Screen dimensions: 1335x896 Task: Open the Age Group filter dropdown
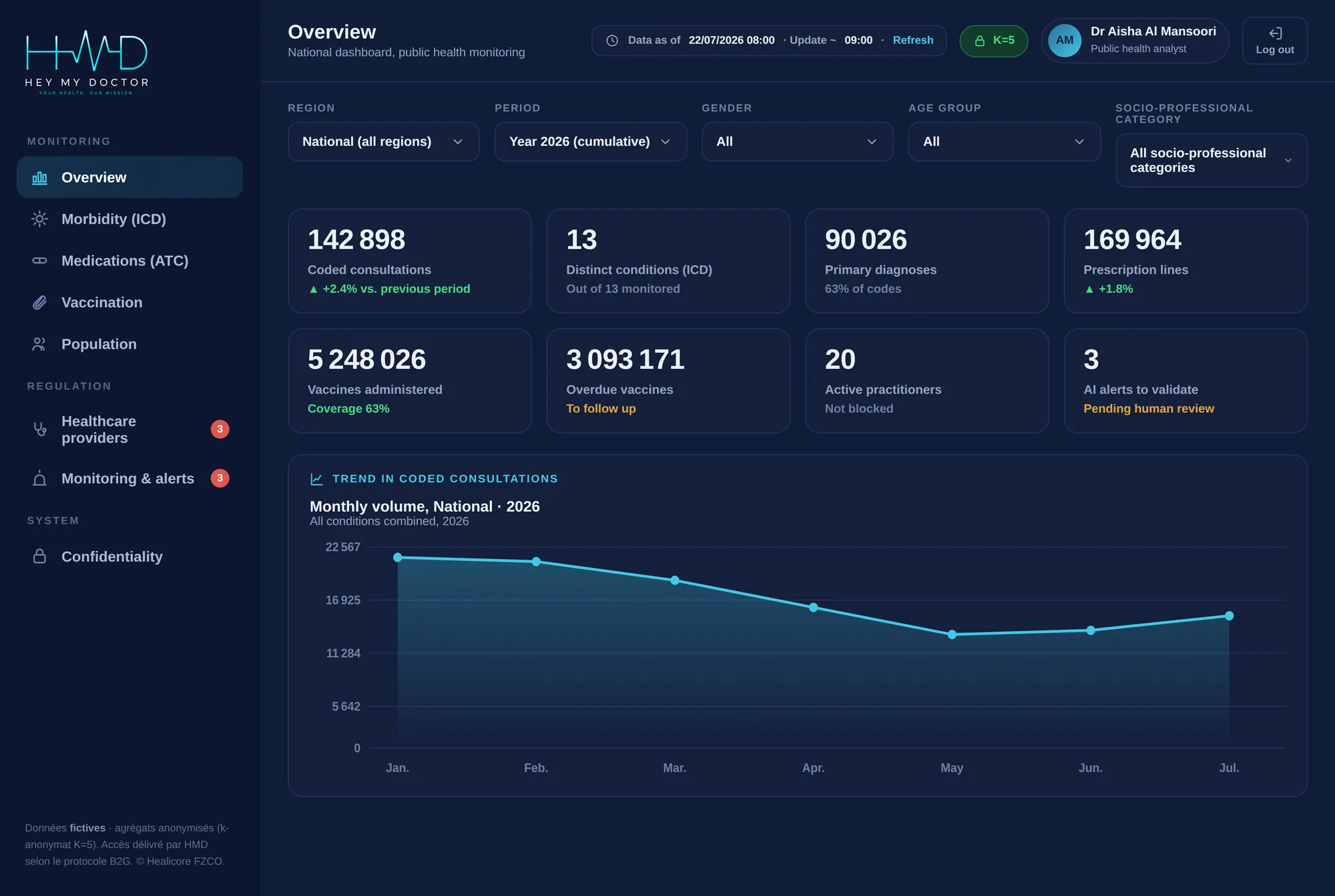coord(1005,141)
